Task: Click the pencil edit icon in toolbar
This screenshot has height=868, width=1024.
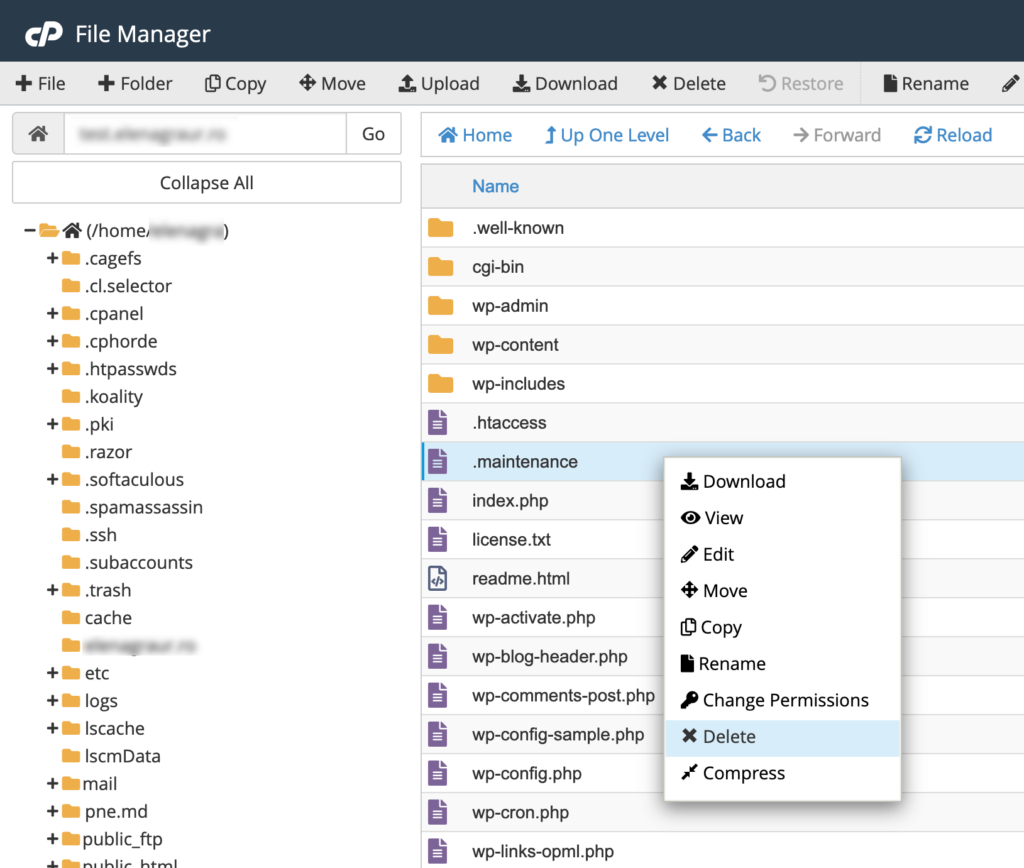Action: (x=1010, y=84)
